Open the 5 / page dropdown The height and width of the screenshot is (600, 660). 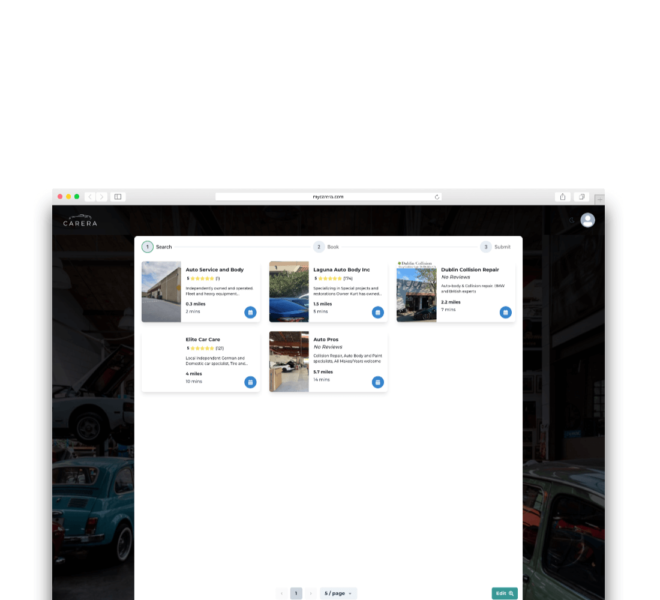pyautogui.click(x=338, y=593)
